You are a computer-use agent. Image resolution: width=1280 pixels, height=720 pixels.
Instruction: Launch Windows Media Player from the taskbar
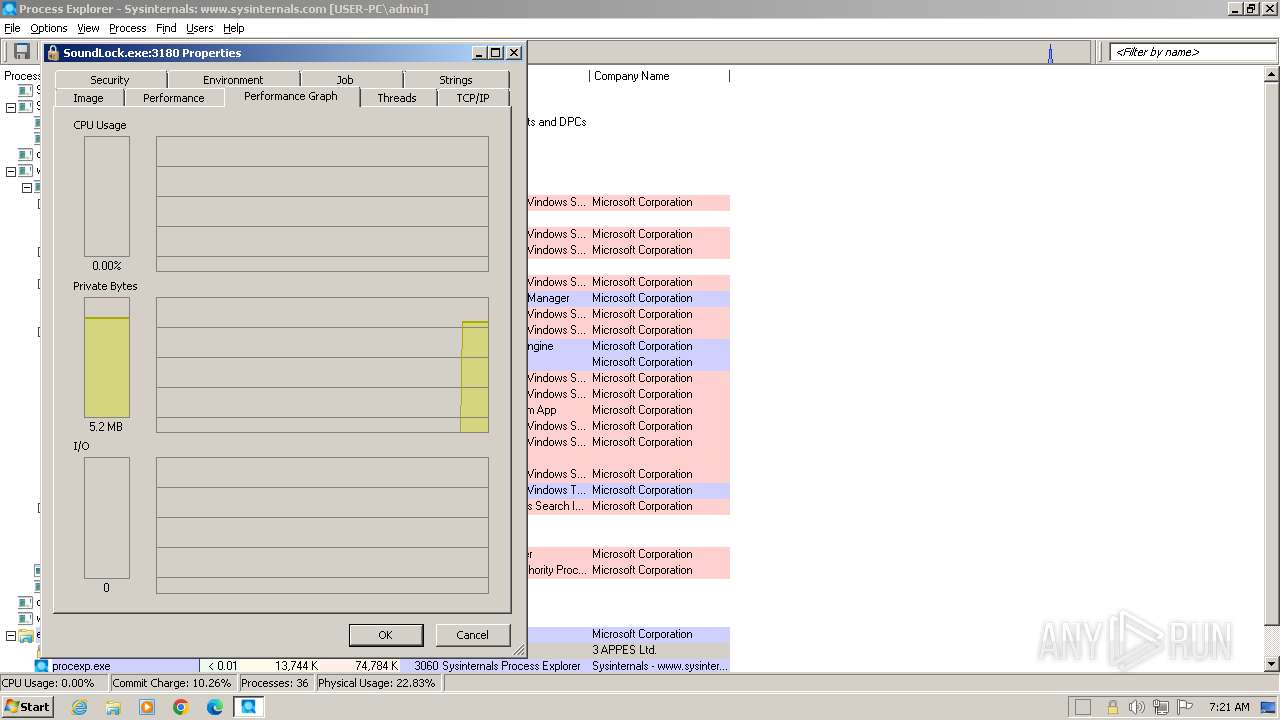[147, 707]
